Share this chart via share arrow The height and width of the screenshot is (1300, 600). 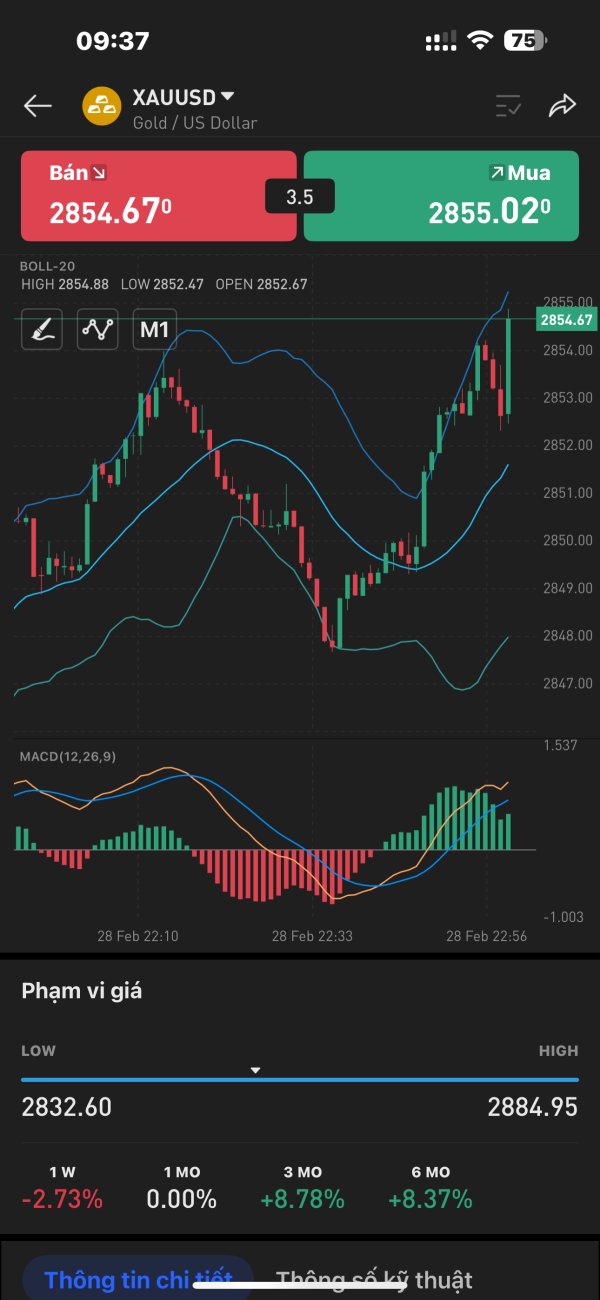click(x=563, y=106)
